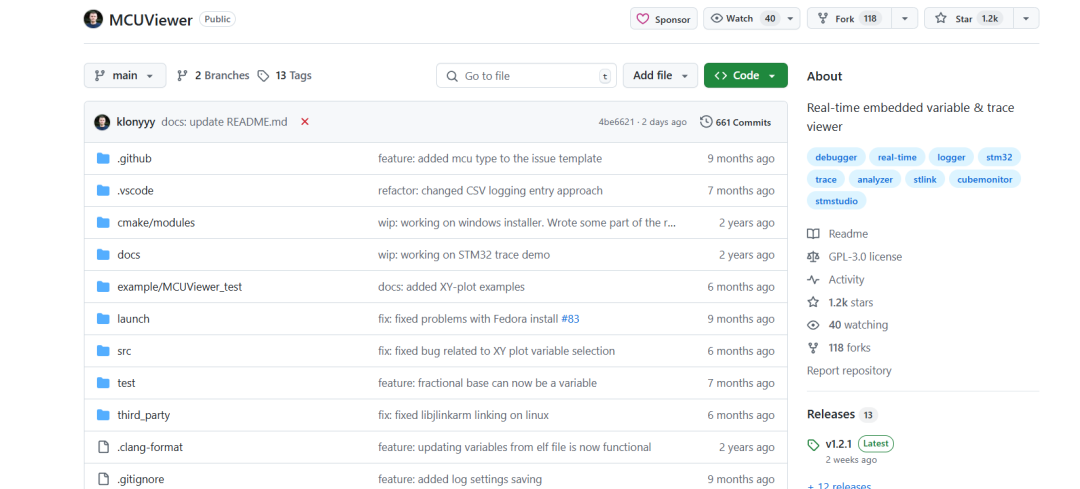Viewport: 1080px width, 489px height.
Task: Click the v1.2.1 release tag icon
Action: click(x=813, y=444)
